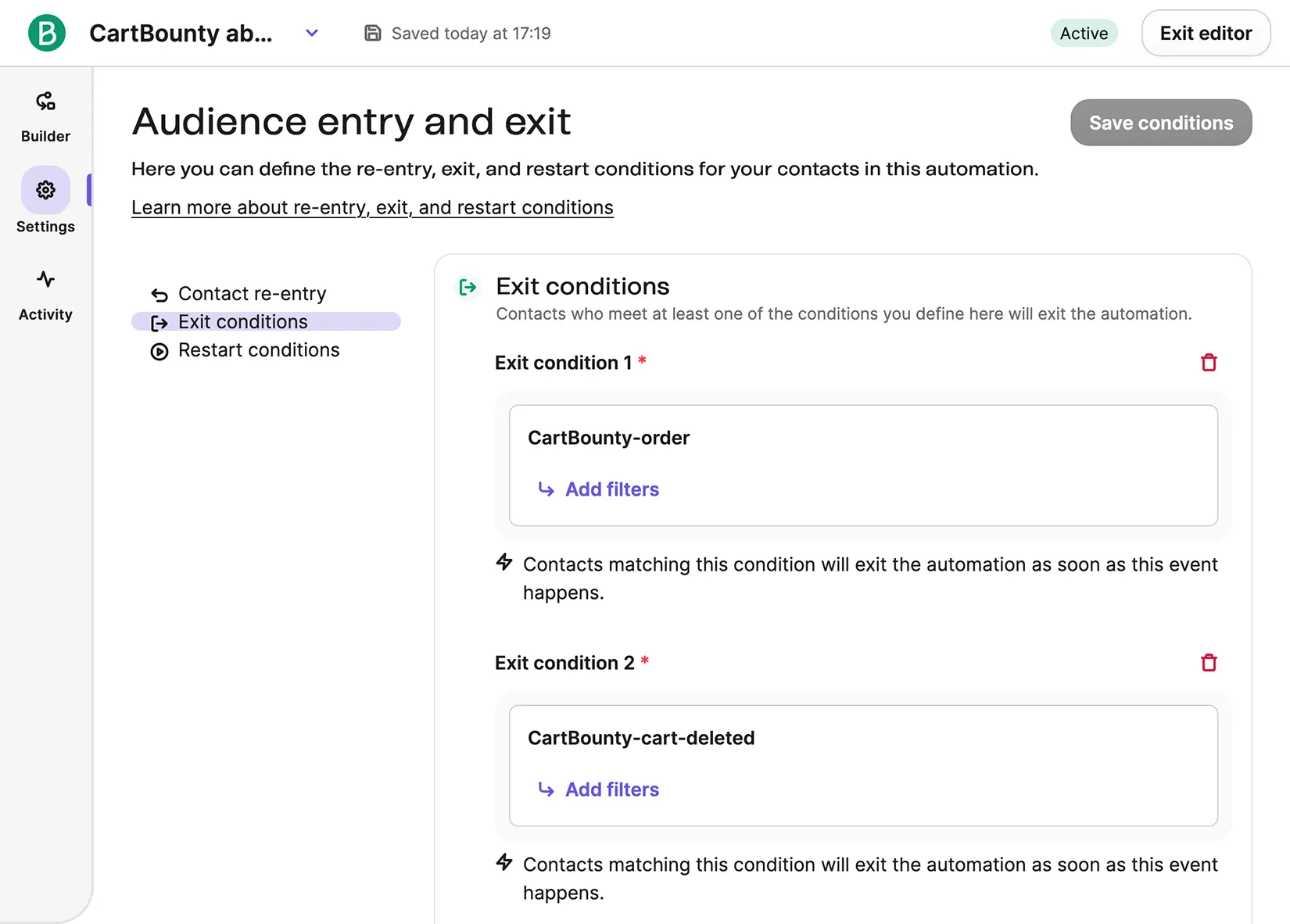
Task: Delete Exit condition 1 with trash icon
Action: 1209,362
